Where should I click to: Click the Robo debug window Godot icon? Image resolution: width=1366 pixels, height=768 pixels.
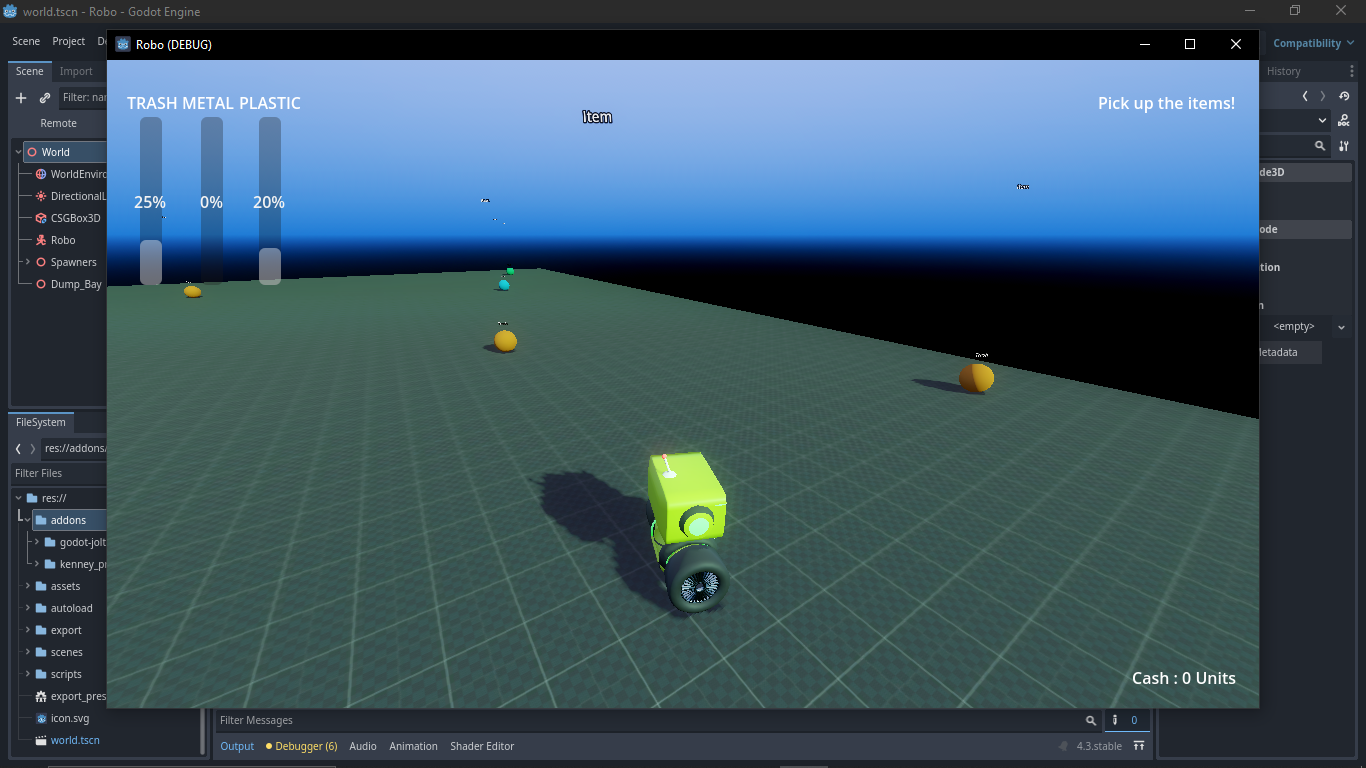[124, 44]
